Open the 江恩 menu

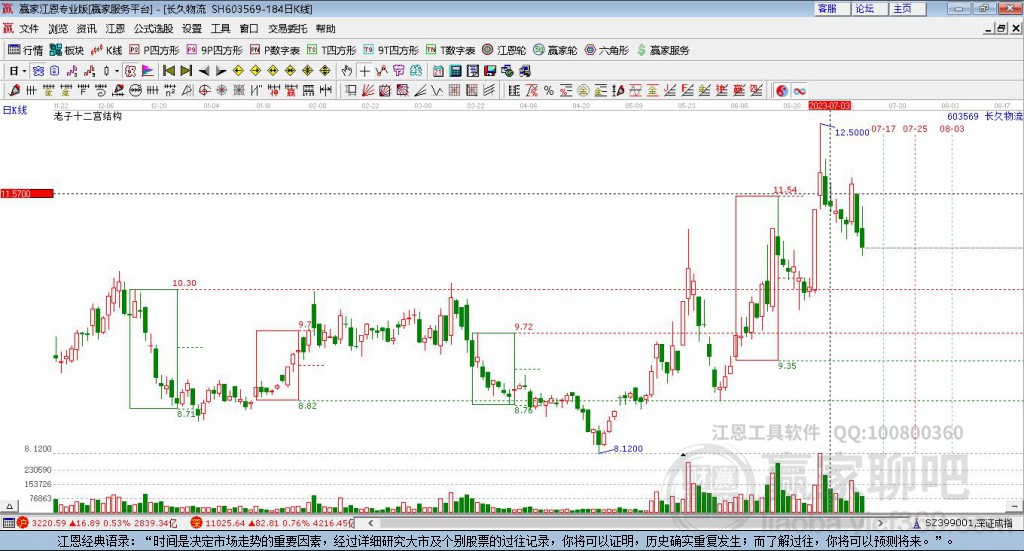tap(115, 29)
